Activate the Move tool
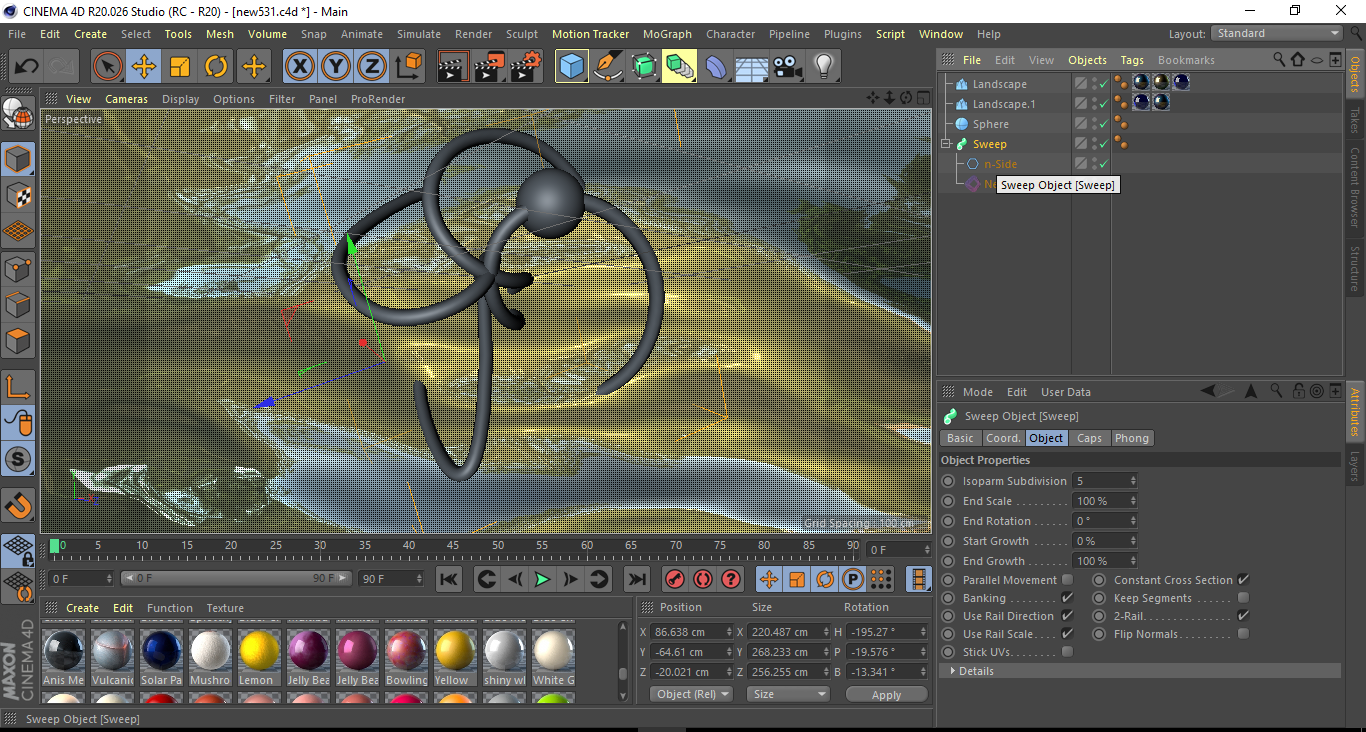 click(144, 67)
